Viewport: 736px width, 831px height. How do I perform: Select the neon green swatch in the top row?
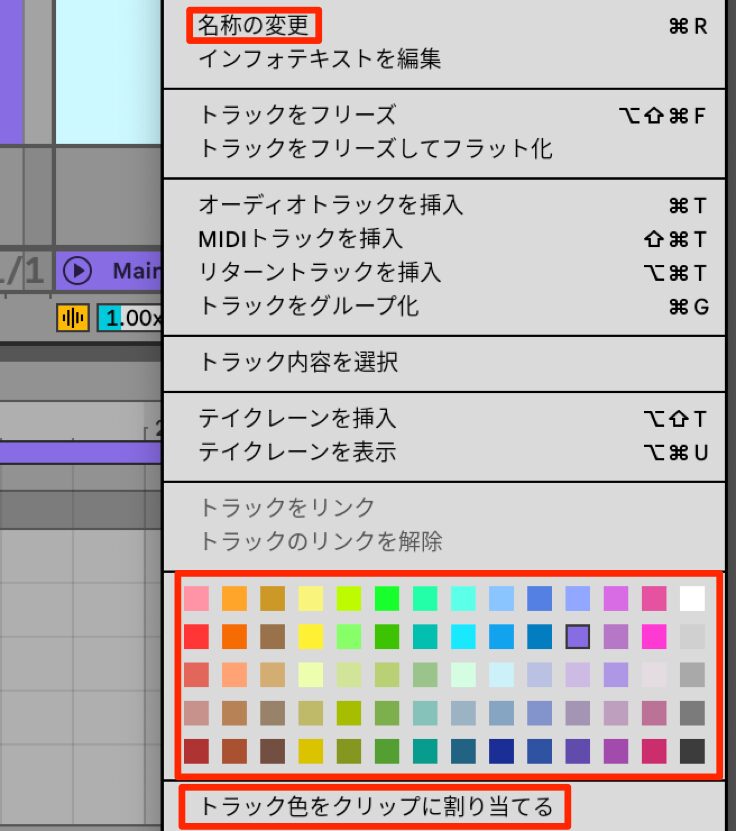[x=387, y=598]
